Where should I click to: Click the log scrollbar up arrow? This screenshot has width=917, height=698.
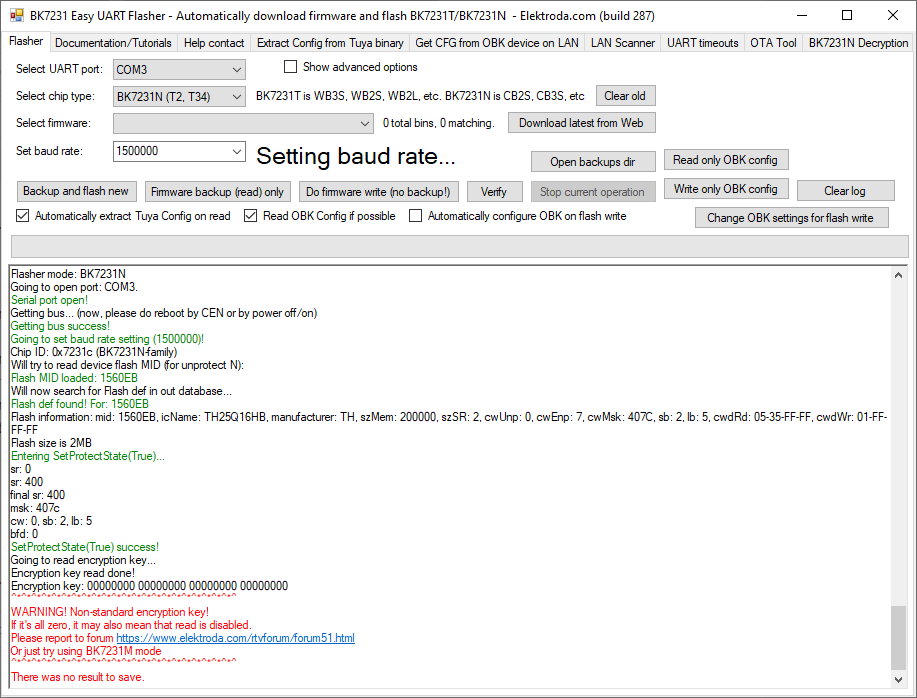[x=898, y=275]
